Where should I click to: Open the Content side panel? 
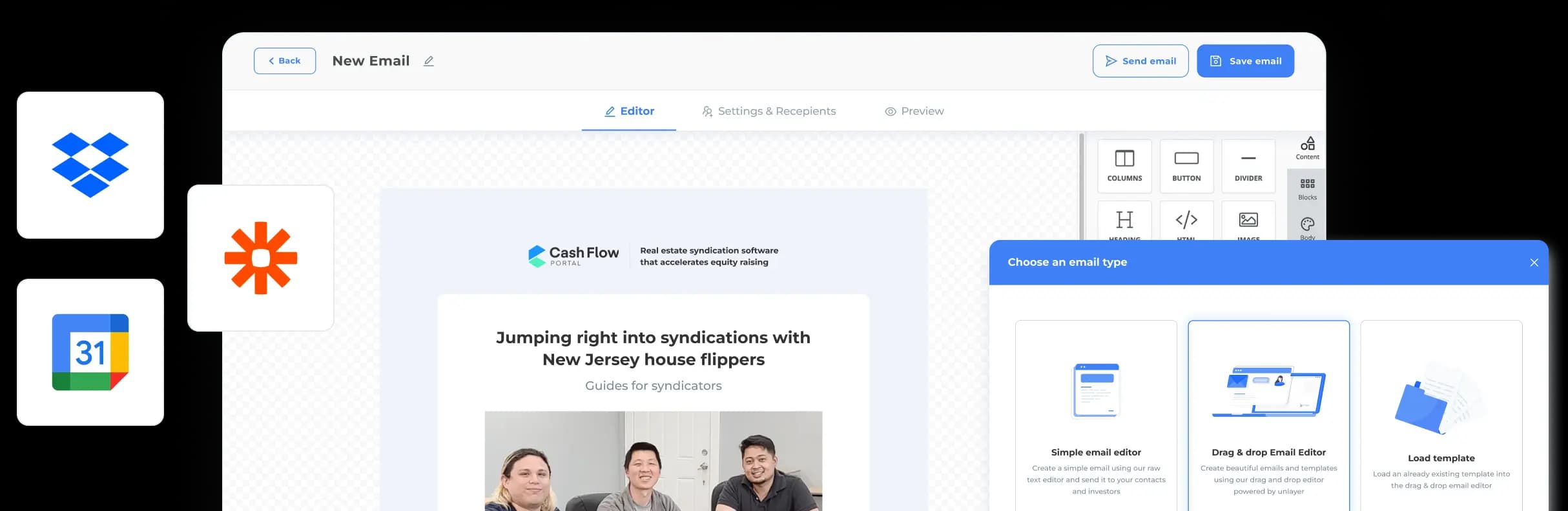(1307, 148)
